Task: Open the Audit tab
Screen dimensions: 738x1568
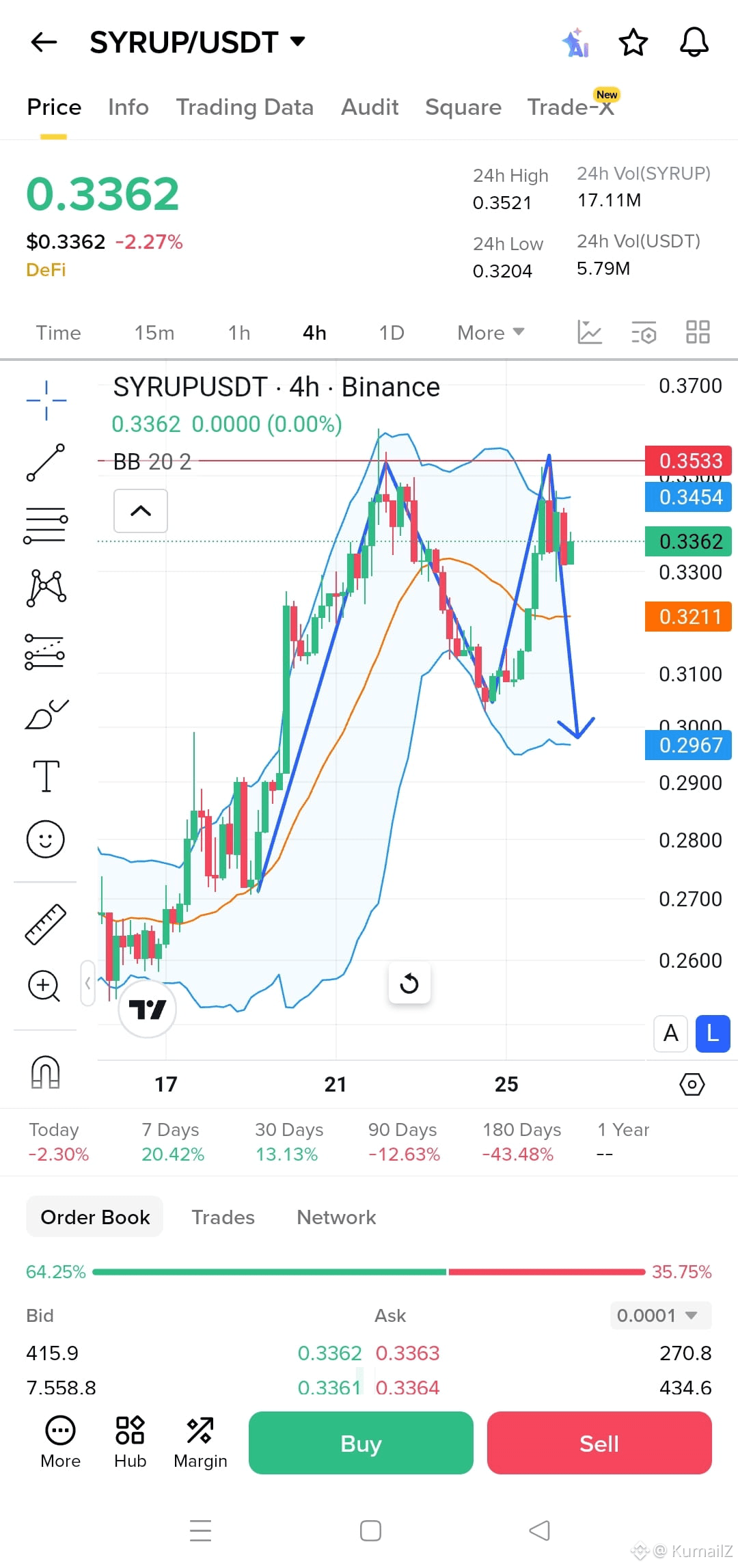Action: click(x=370, y=107)
